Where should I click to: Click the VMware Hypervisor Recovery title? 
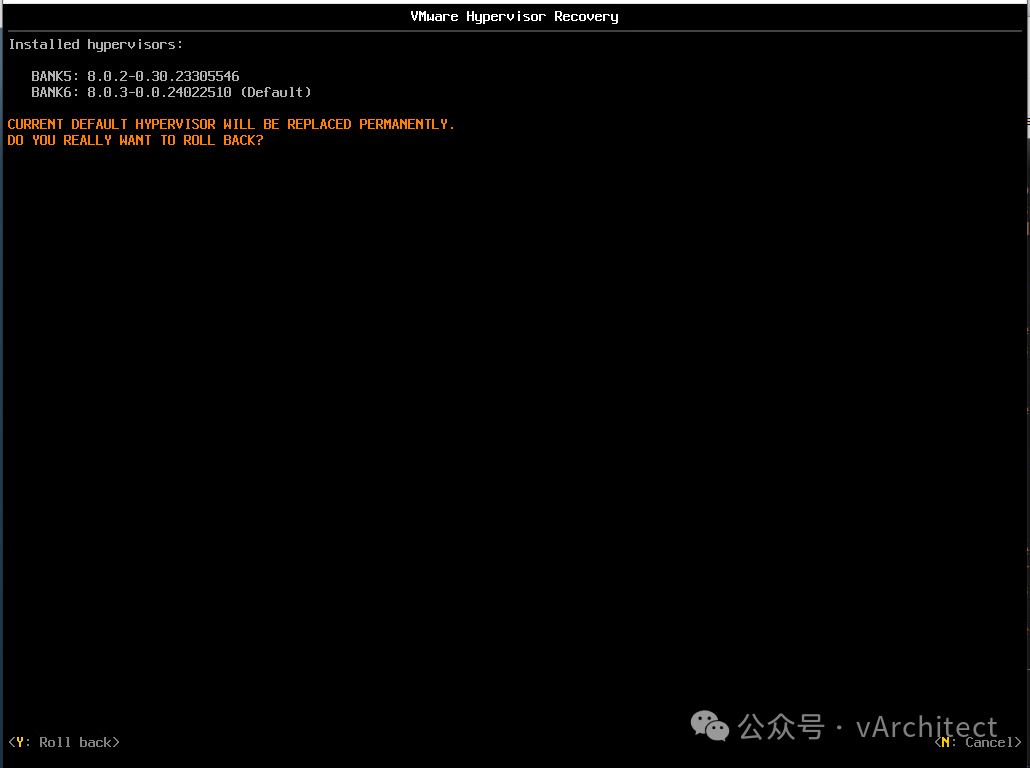tap(514, 17)
